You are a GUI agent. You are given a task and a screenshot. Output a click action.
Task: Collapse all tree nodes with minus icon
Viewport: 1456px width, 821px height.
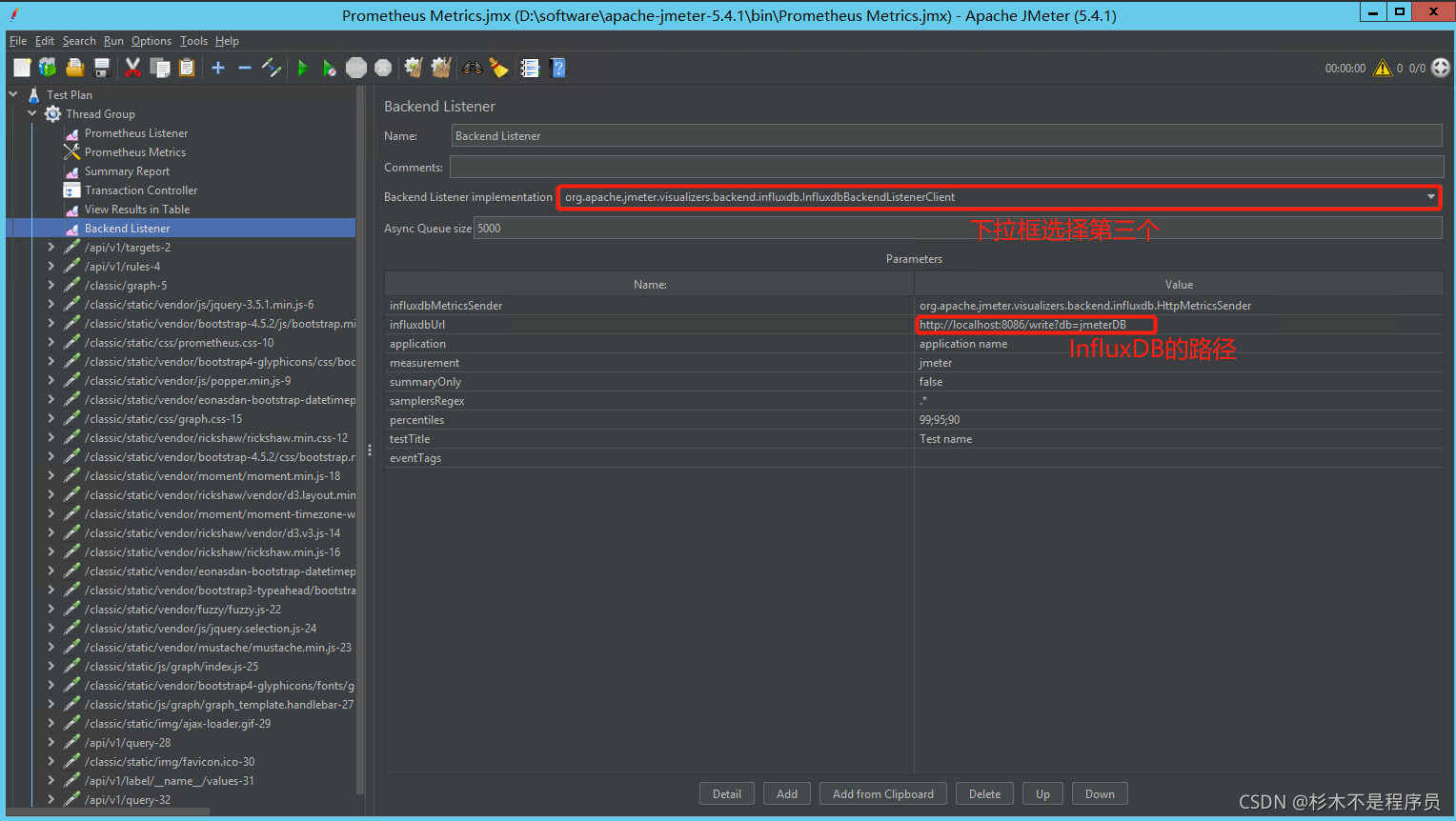click(245, 68)
